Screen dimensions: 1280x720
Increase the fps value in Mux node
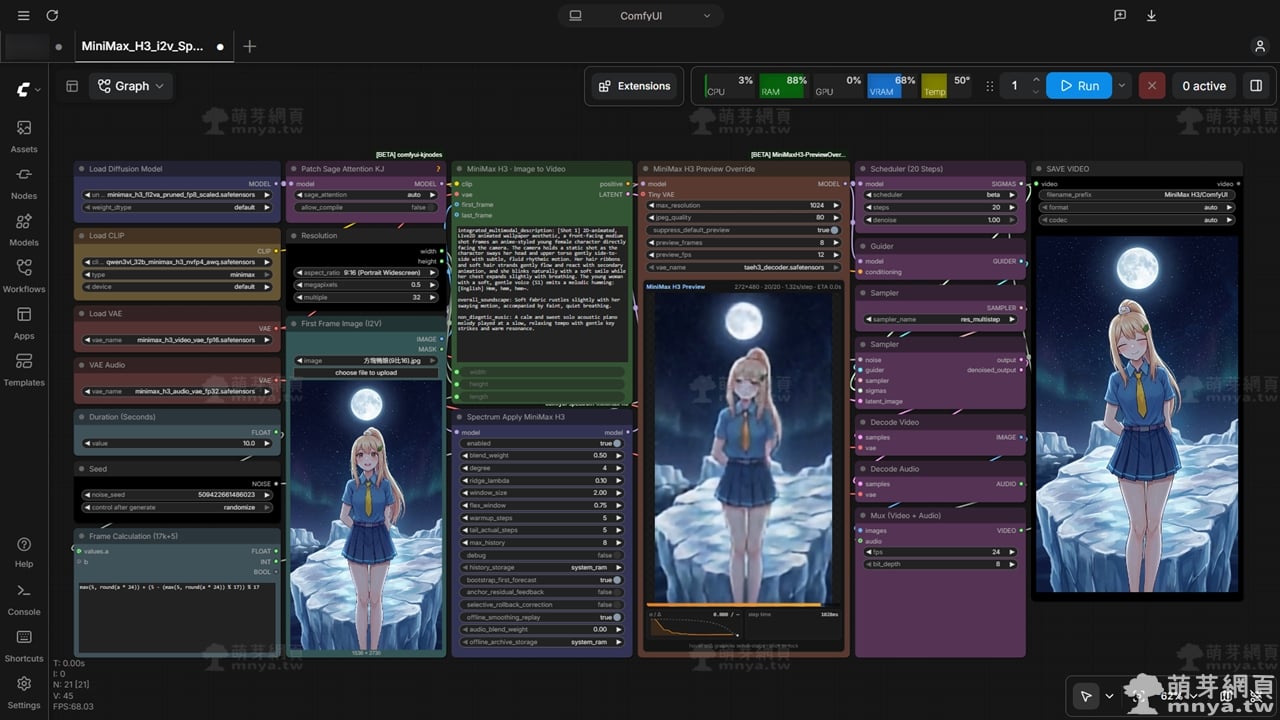point(1013,552)
